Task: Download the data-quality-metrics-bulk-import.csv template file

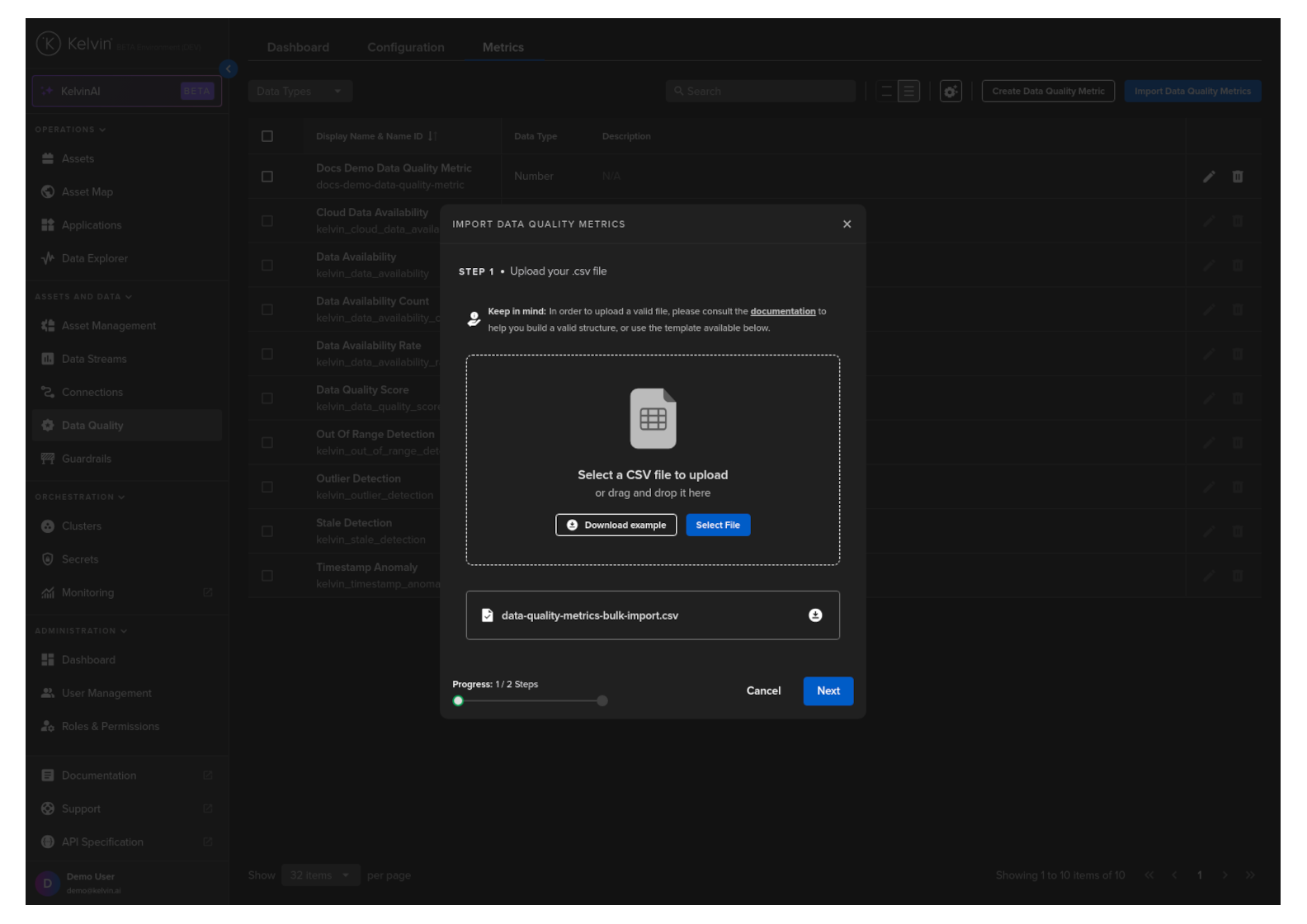Action: pyautogui.click(x=814, y=615)
